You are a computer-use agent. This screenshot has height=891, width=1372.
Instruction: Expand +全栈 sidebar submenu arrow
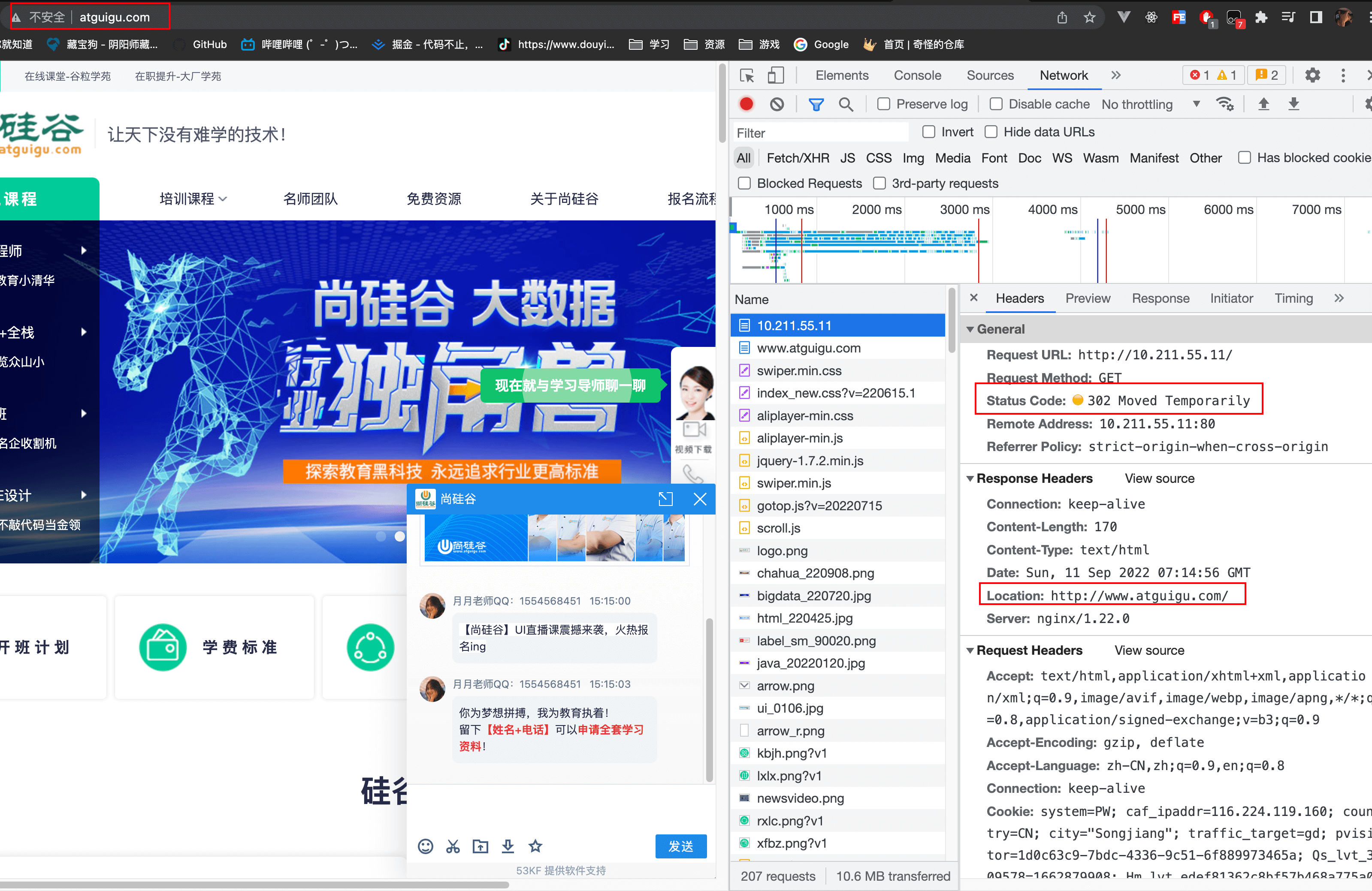(x=84, y=332)
